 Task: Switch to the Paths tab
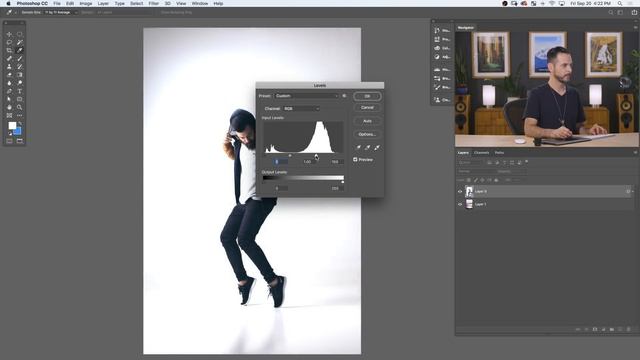[499, 153]
